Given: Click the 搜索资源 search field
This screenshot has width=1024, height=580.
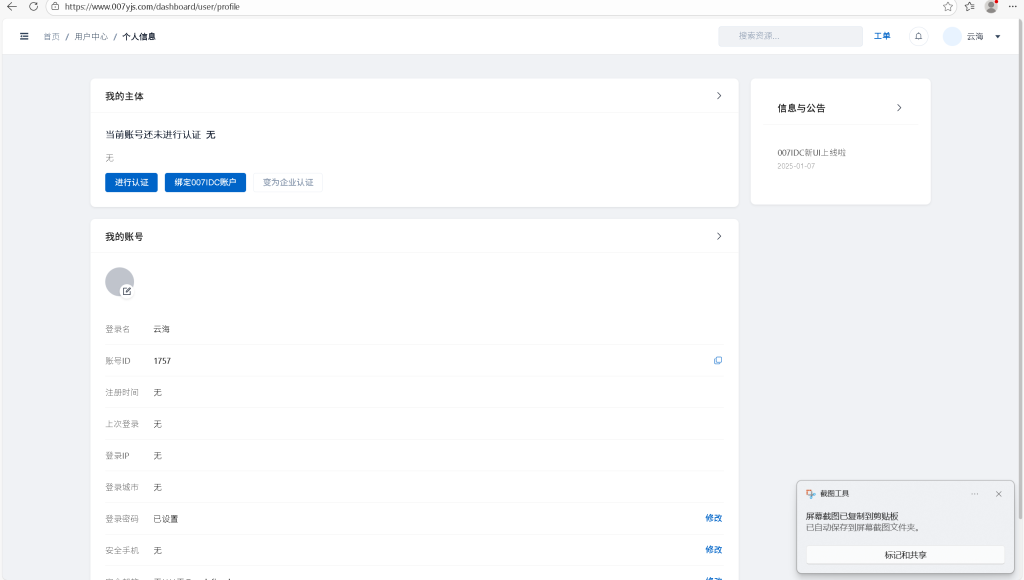Looking at the screenshot, I should [790, 36].
